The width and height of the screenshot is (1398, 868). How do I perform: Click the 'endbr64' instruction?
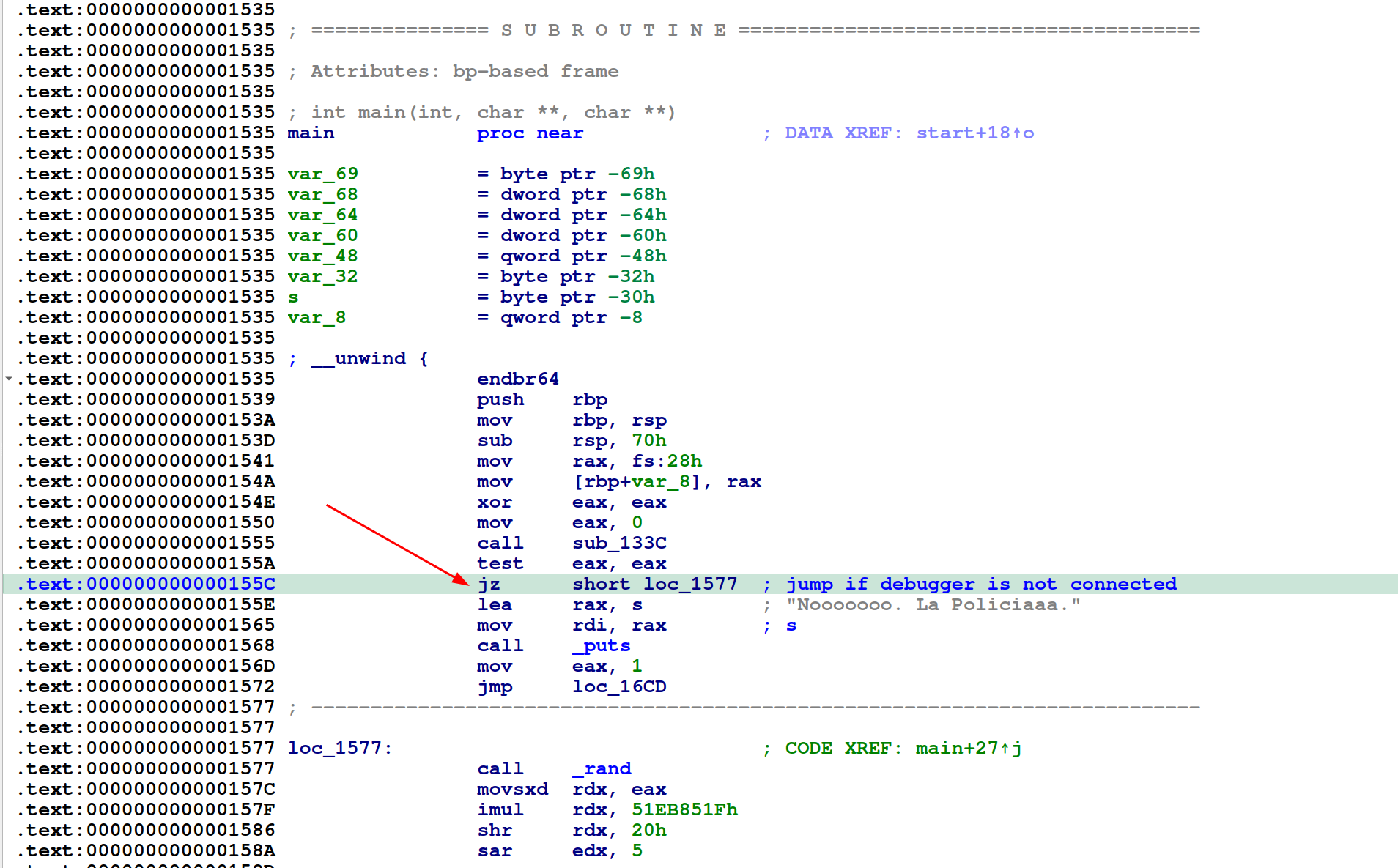[x=518, y=379]
